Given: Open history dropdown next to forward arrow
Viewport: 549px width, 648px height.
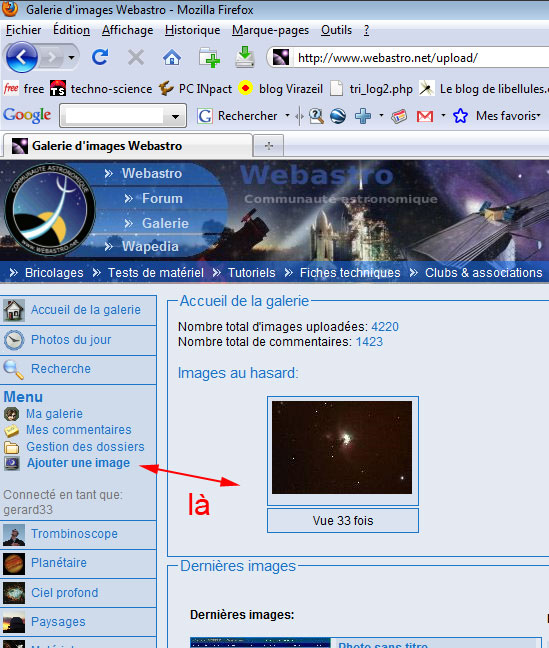Looking at the screenshot, I should pyautogui.click(x=72, y=57).
